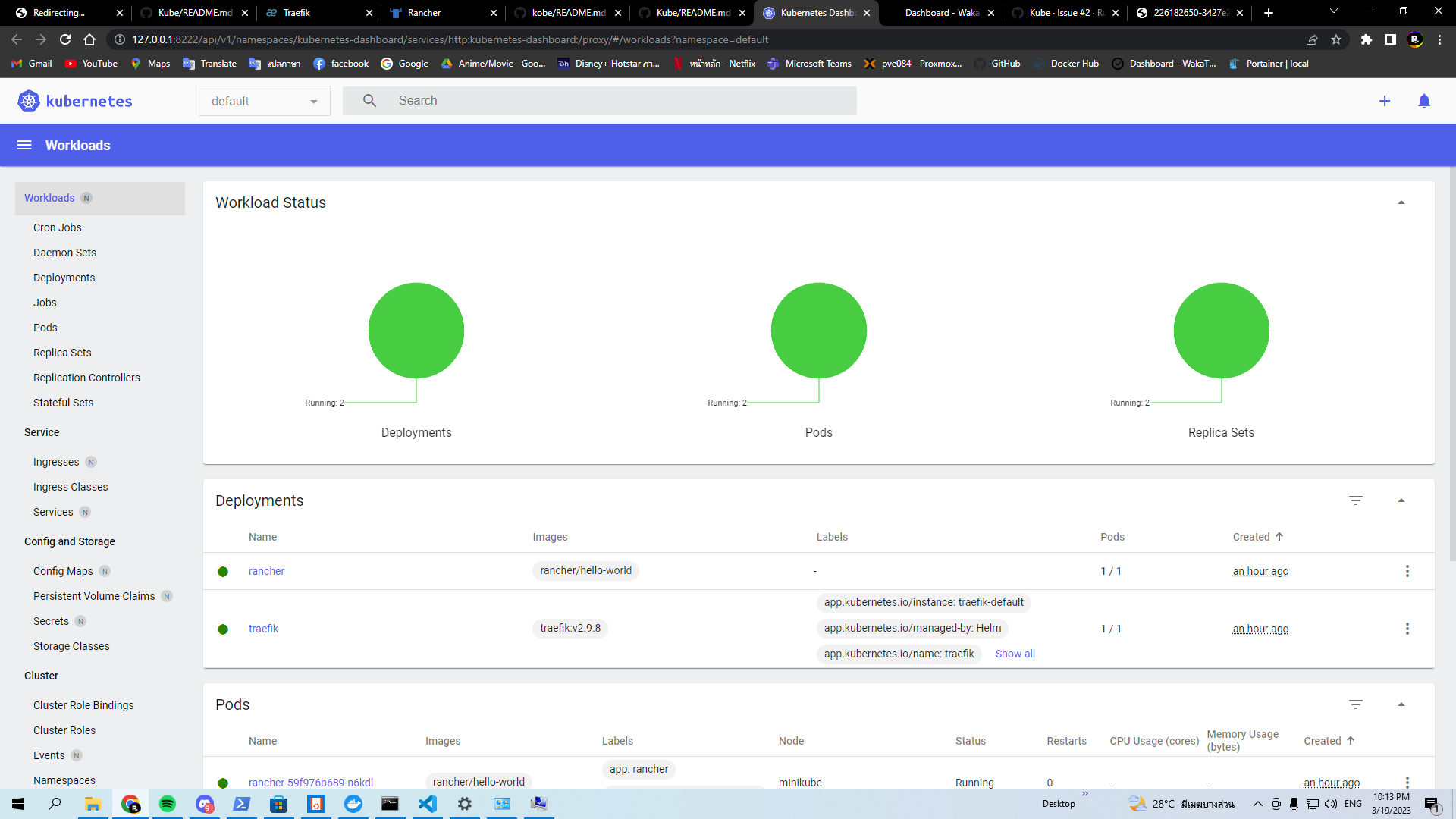
Task: Open actions menu for rancher deployment
Action: [1407, 571]
